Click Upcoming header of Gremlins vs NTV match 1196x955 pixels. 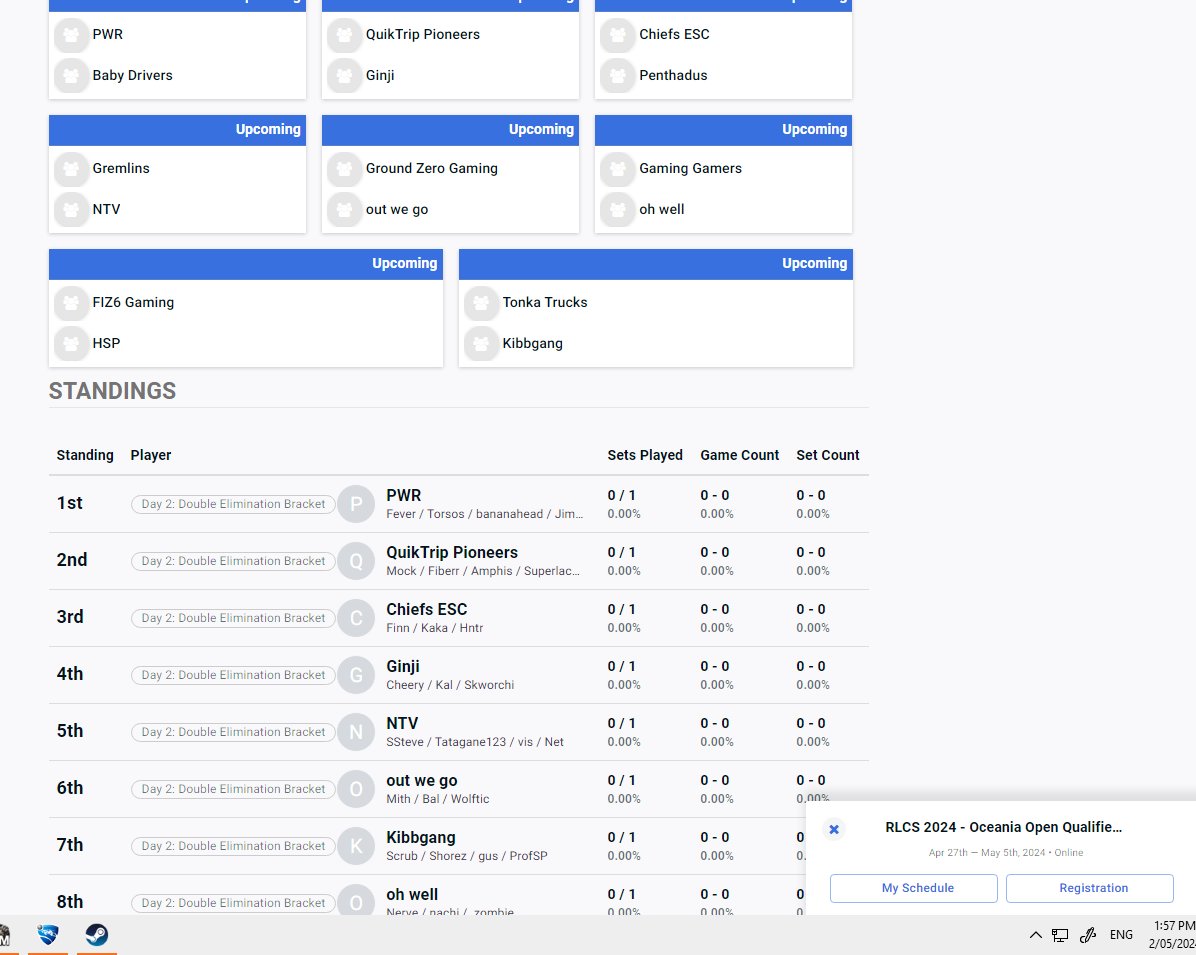177,130
